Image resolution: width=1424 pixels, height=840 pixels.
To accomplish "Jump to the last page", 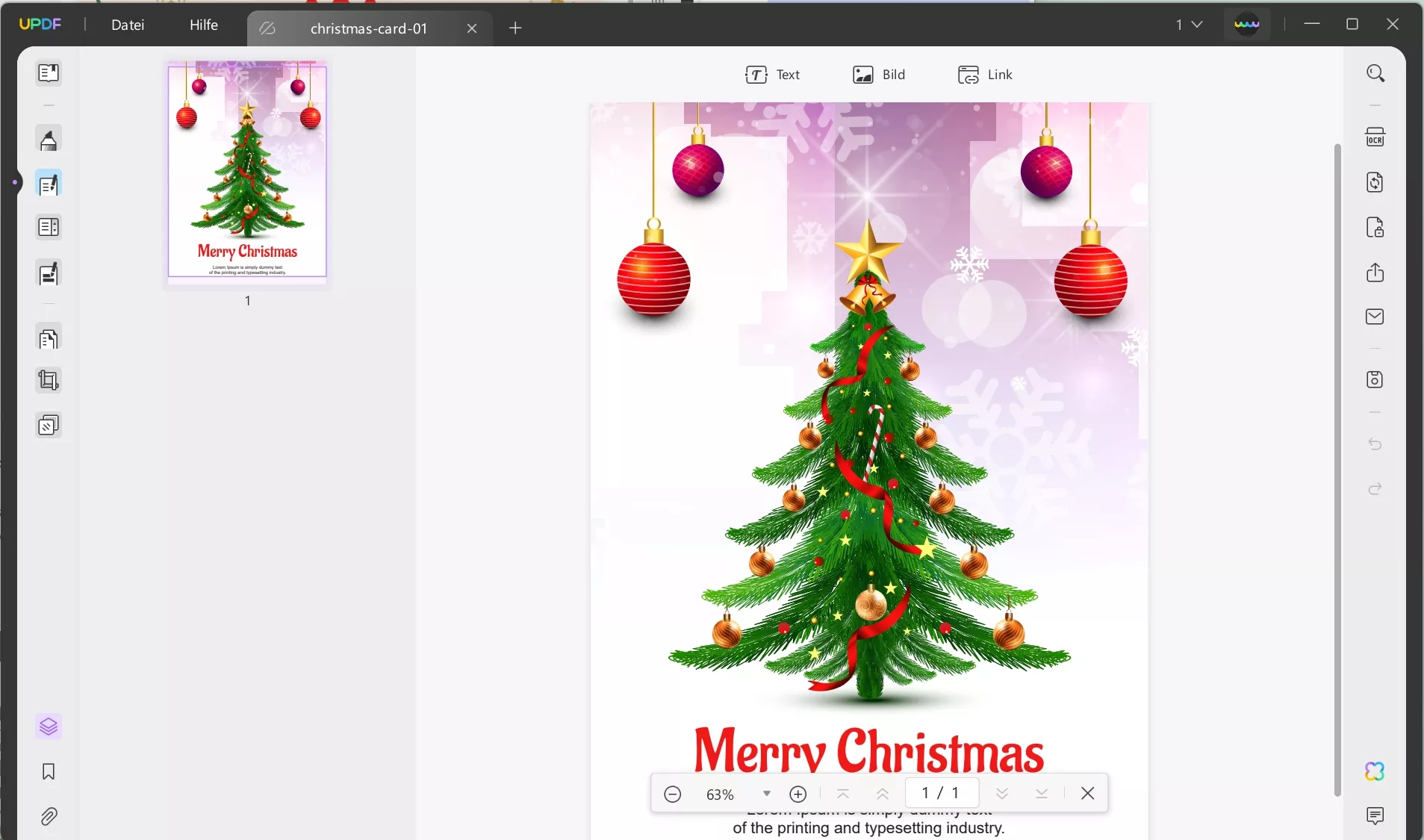I will (1042, 794).
